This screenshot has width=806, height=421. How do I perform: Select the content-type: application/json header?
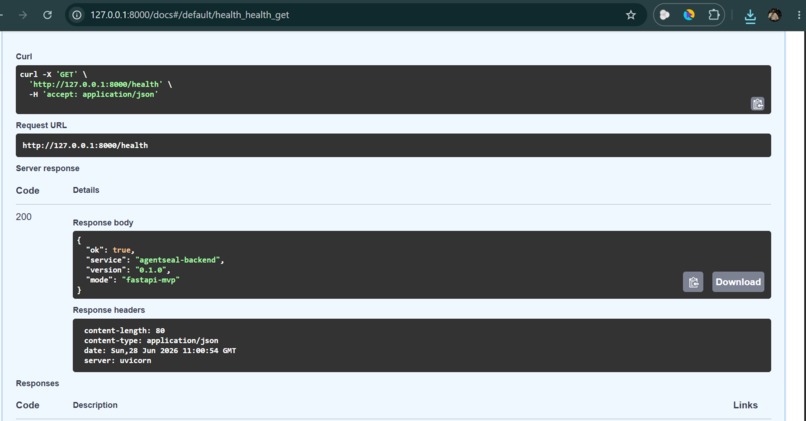tap(151, 340)
